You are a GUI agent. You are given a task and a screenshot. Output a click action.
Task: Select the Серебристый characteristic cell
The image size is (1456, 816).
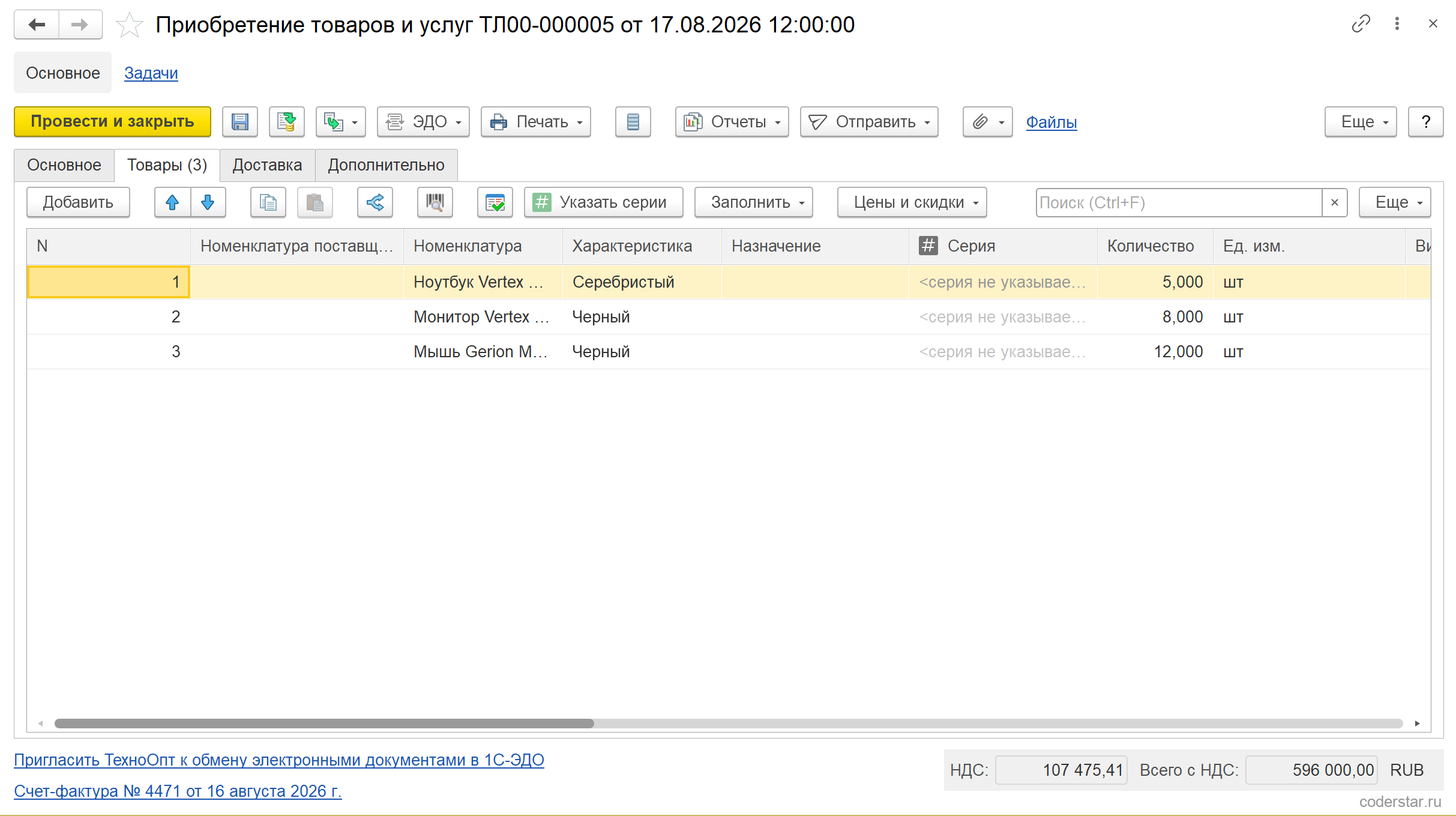pos(642,282)
